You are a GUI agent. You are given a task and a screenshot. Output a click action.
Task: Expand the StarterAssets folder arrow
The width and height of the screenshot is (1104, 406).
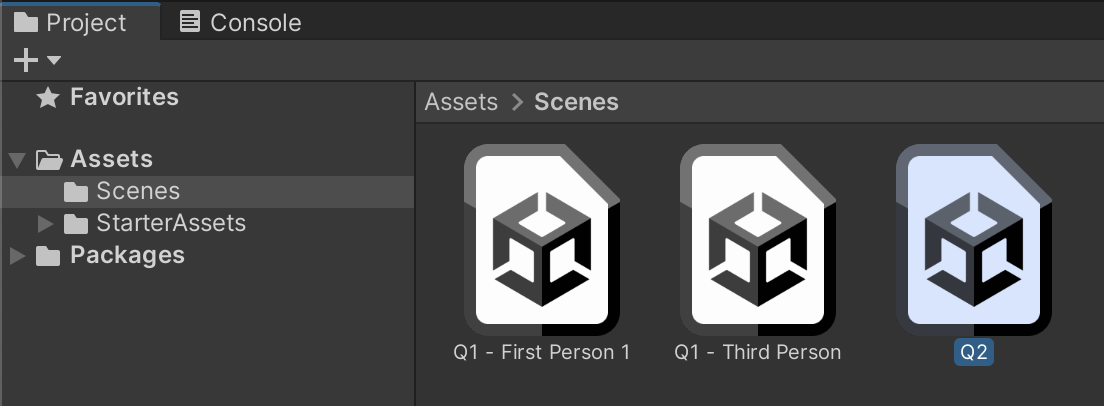click(x=44, y=223)
